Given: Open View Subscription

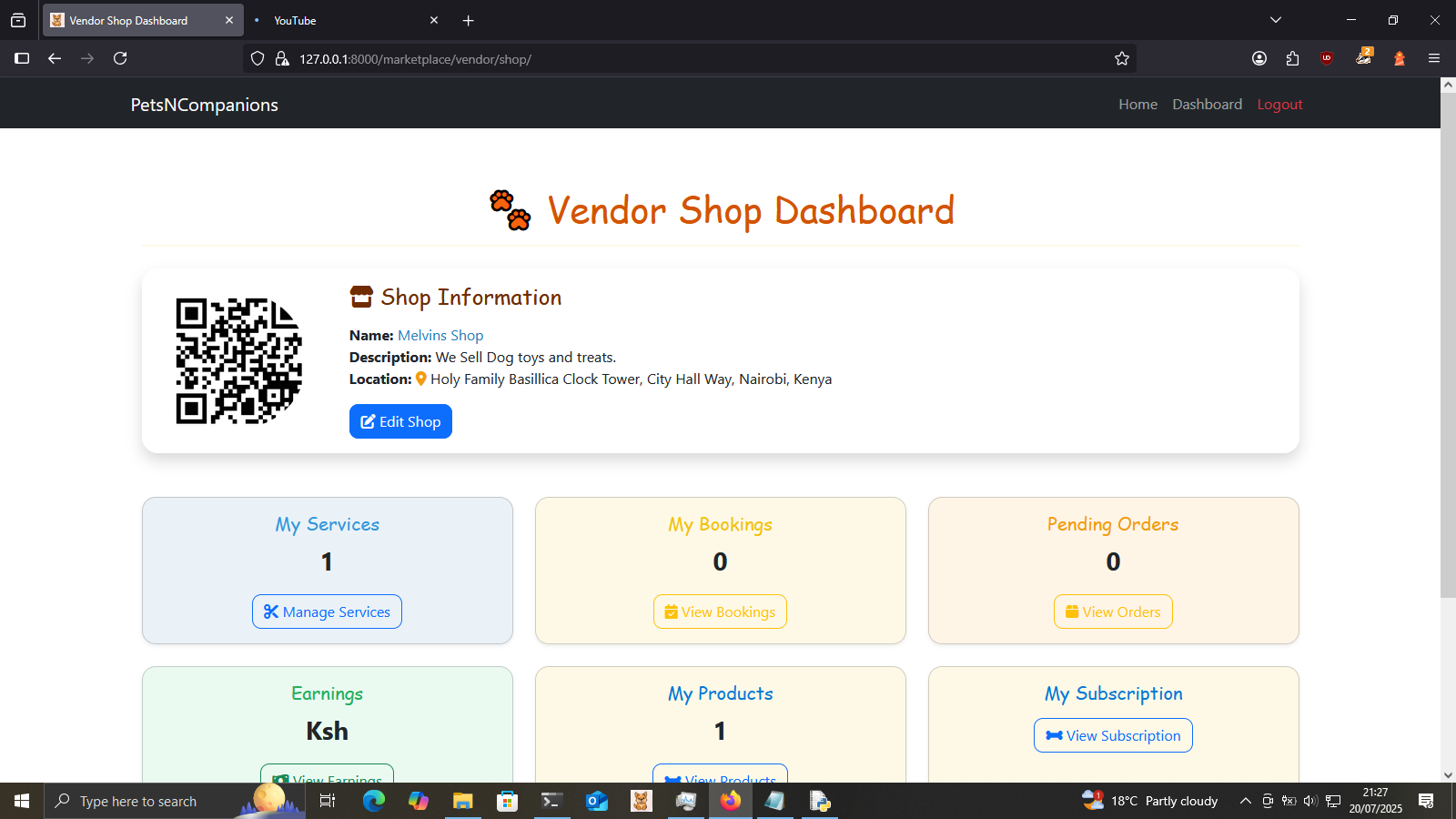Looking at the screenshot, I should tap(1113, 735).
